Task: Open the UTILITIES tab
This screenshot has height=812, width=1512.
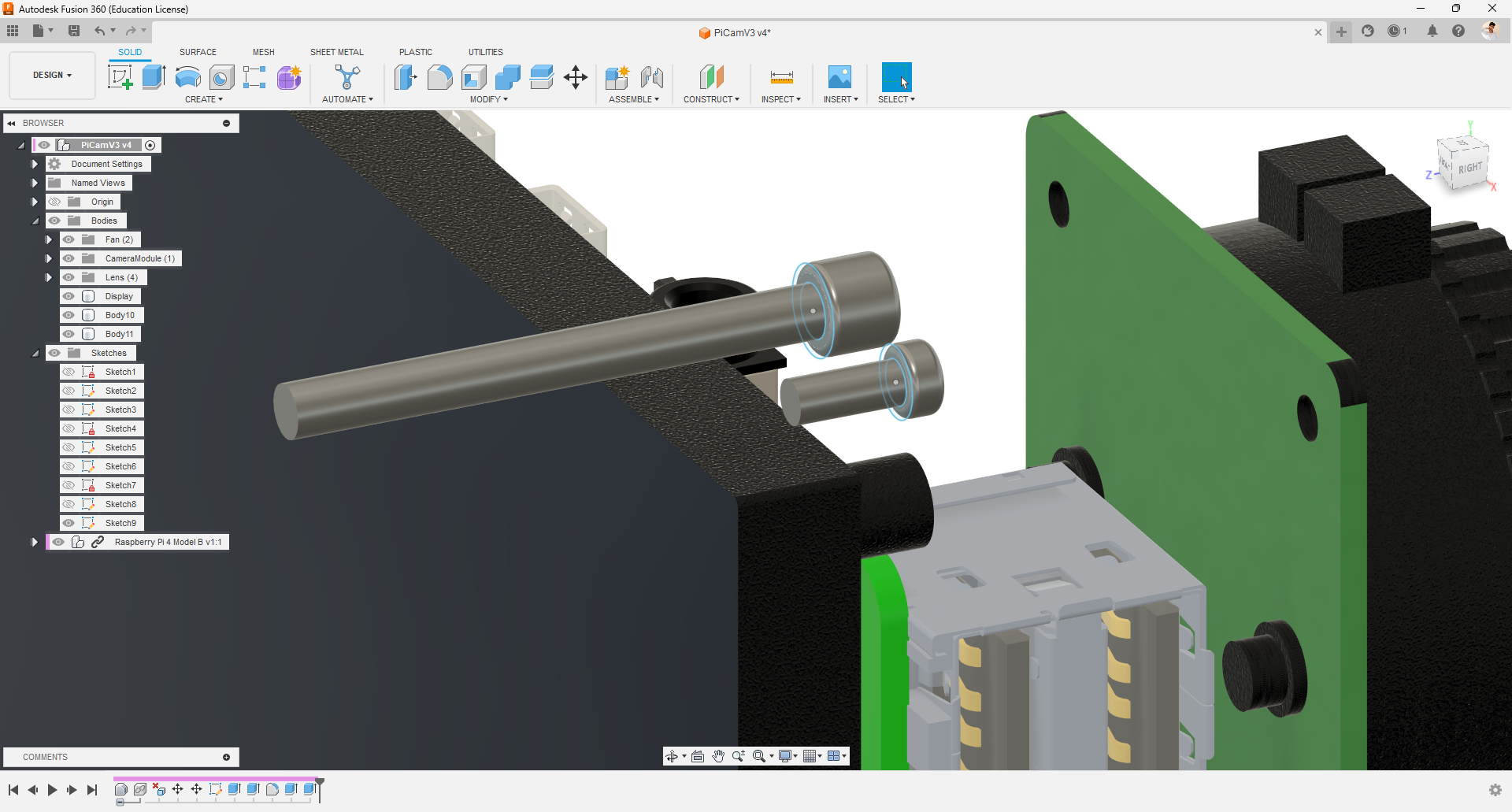Action: (x=486, y=52)
